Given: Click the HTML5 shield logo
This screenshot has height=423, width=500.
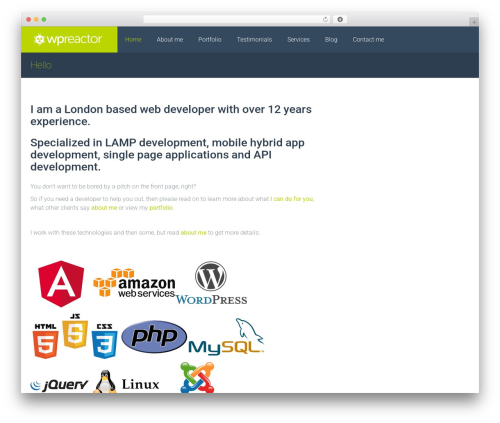Looking at the screenshot, I should [x=45, y=341].
